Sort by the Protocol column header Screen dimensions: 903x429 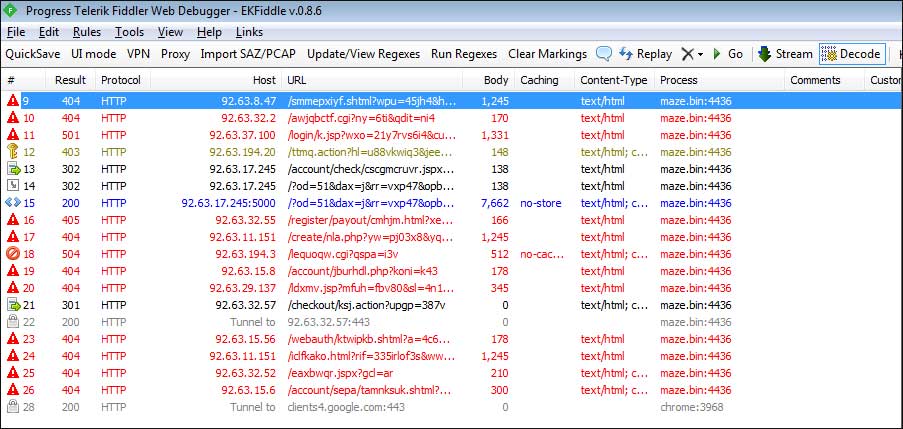pyautogui.click(x=121, y=81)
